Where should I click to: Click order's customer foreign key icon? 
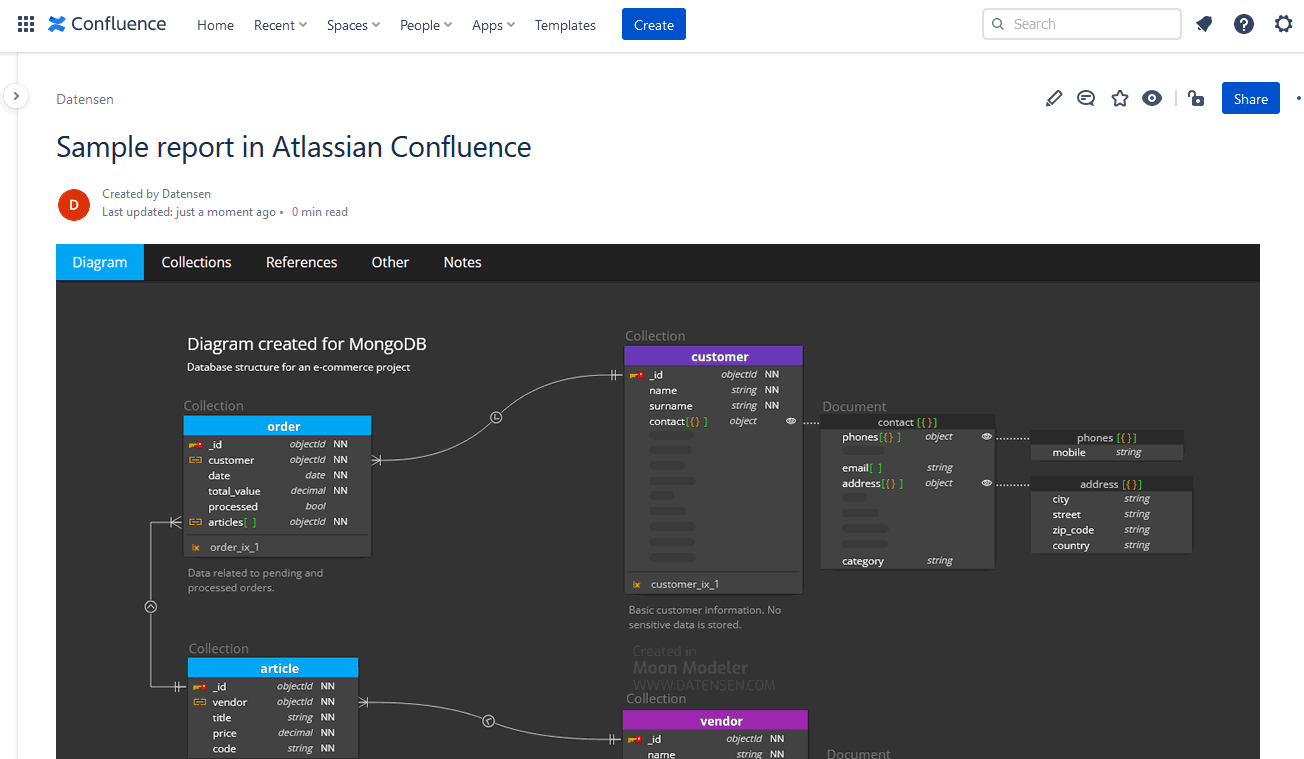[x=195, y=460]
